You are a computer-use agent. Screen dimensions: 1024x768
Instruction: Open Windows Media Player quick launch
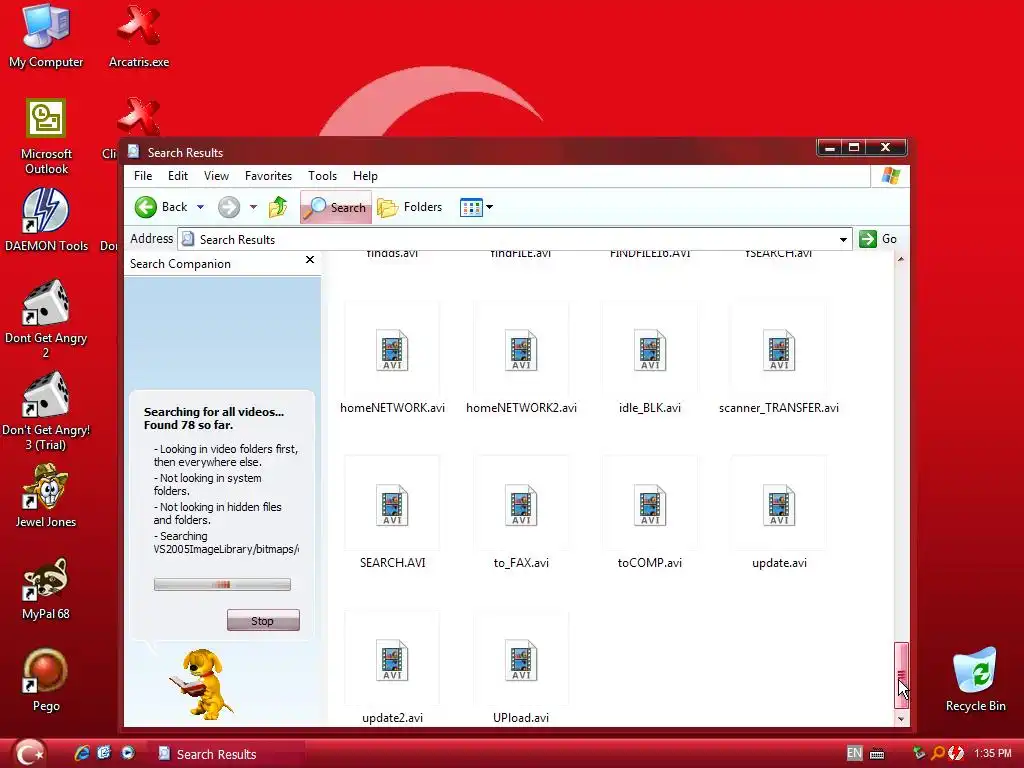(128, 753)
